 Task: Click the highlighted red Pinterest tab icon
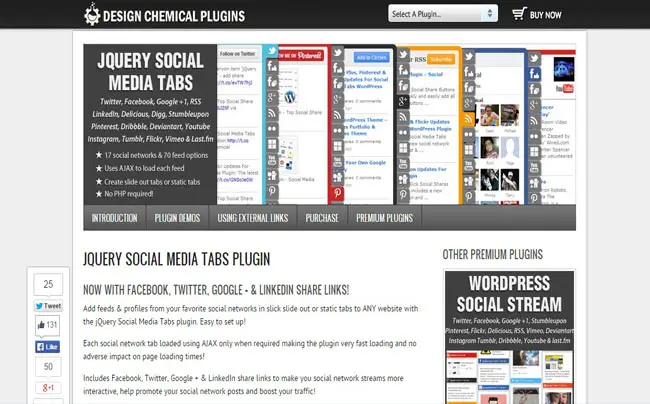[337, 193]
